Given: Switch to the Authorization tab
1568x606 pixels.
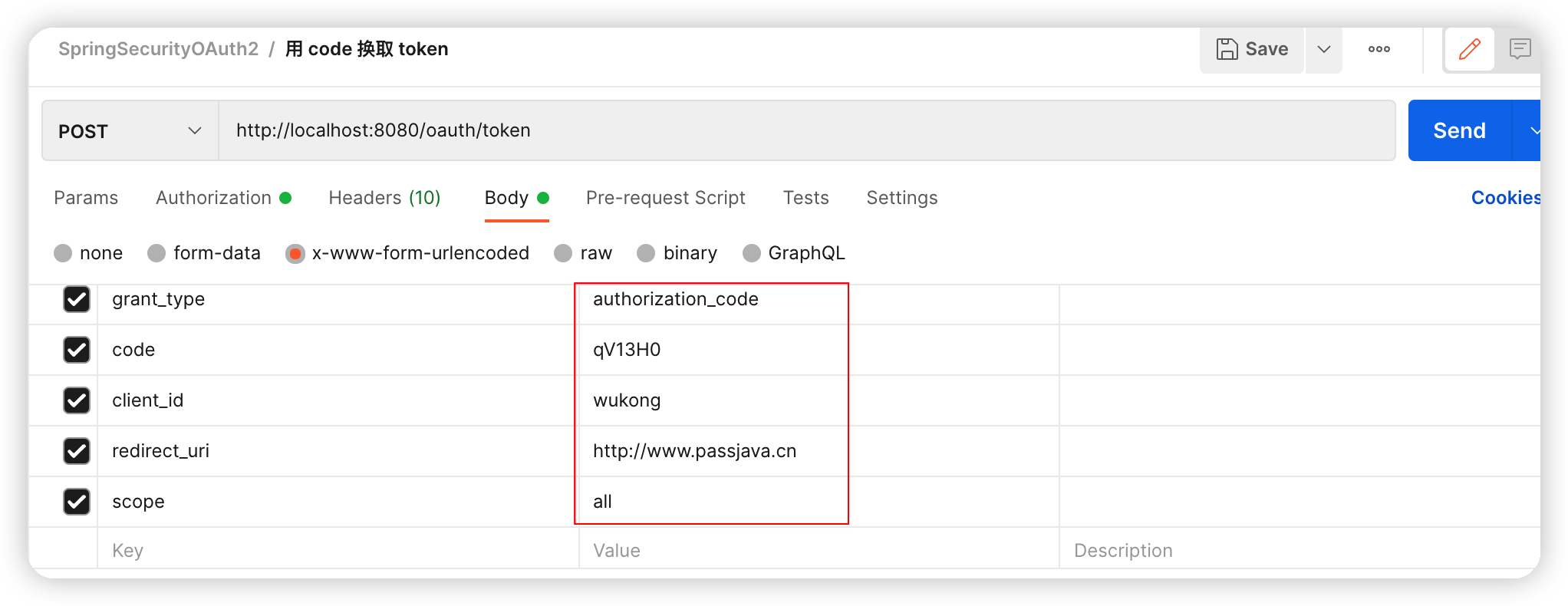Looking at the screenshot, I should (214, 198).
